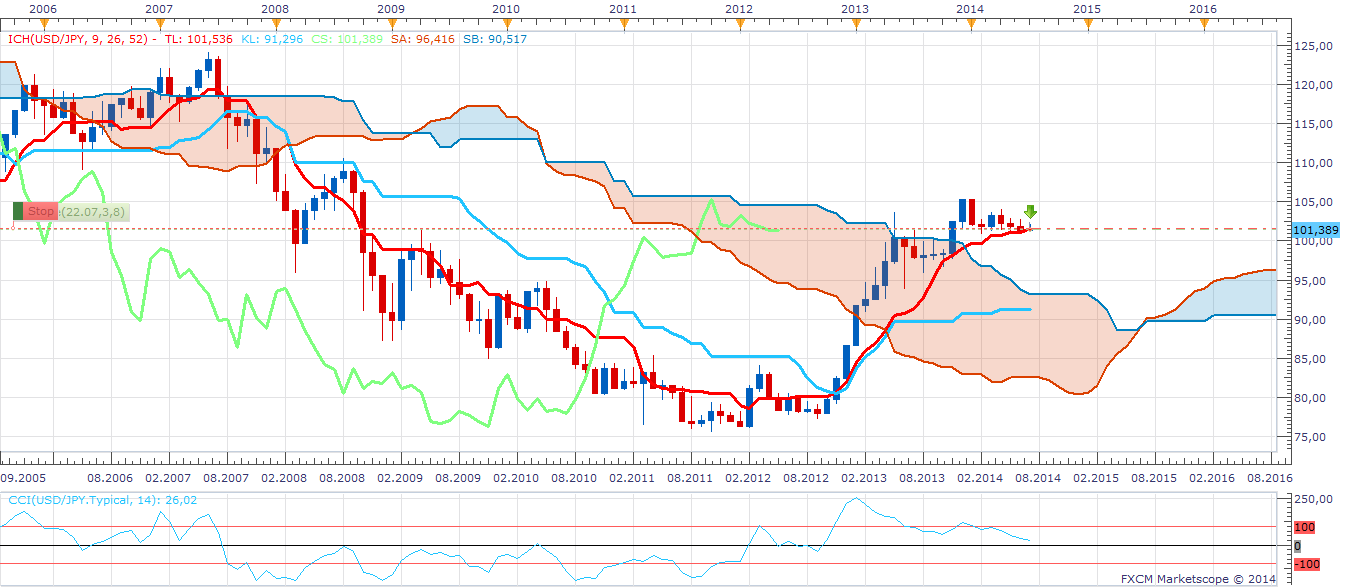Viewport: 1349px width, 588px height.
Task: Click the red 100 CCI level label
Action: [x=1303, y=527]
